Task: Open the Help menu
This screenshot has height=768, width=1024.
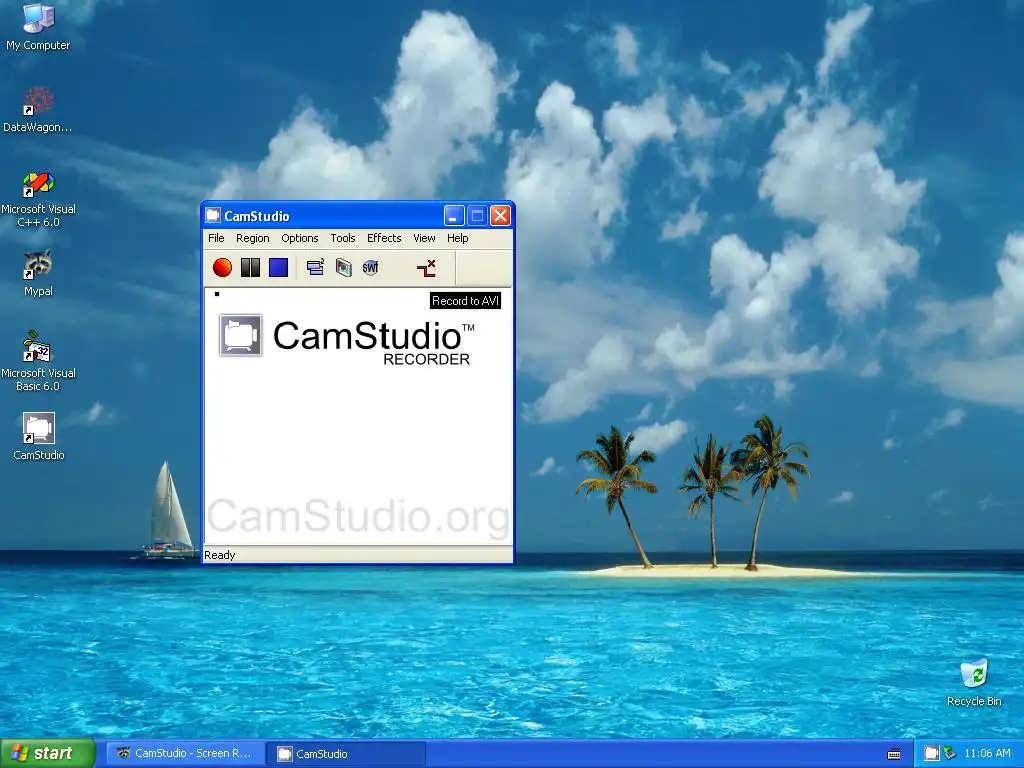Action: [458, 238]
